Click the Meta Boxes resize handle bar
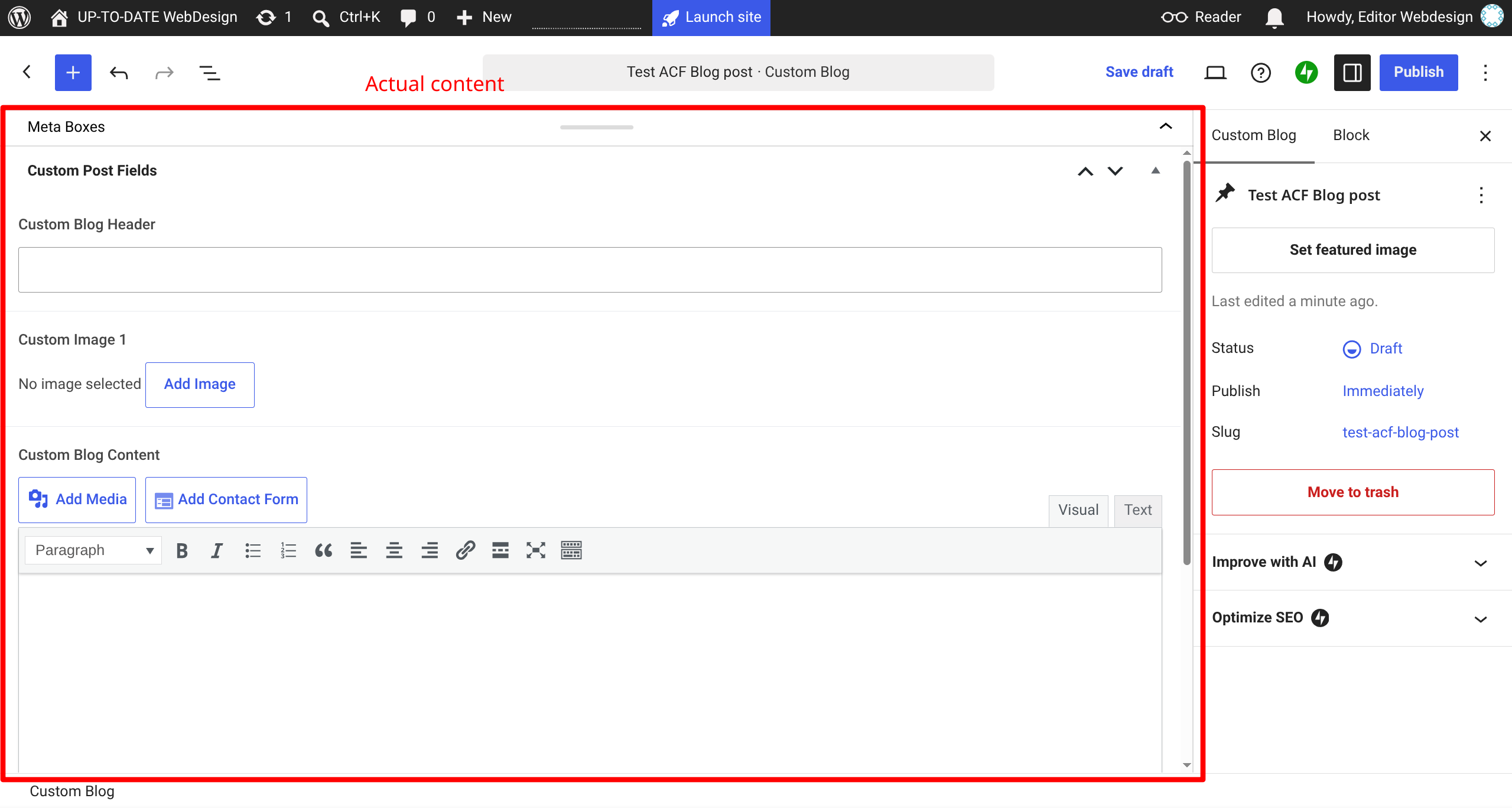The height and width of the screenshot is (808, 1512). 597,127
